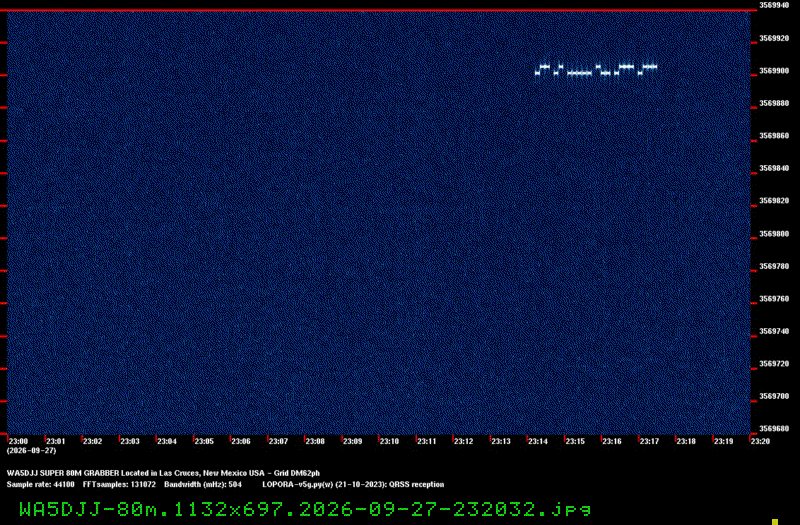Click the (2026-09-27) date label
This screenshot has width=800, height=525.
32,451
